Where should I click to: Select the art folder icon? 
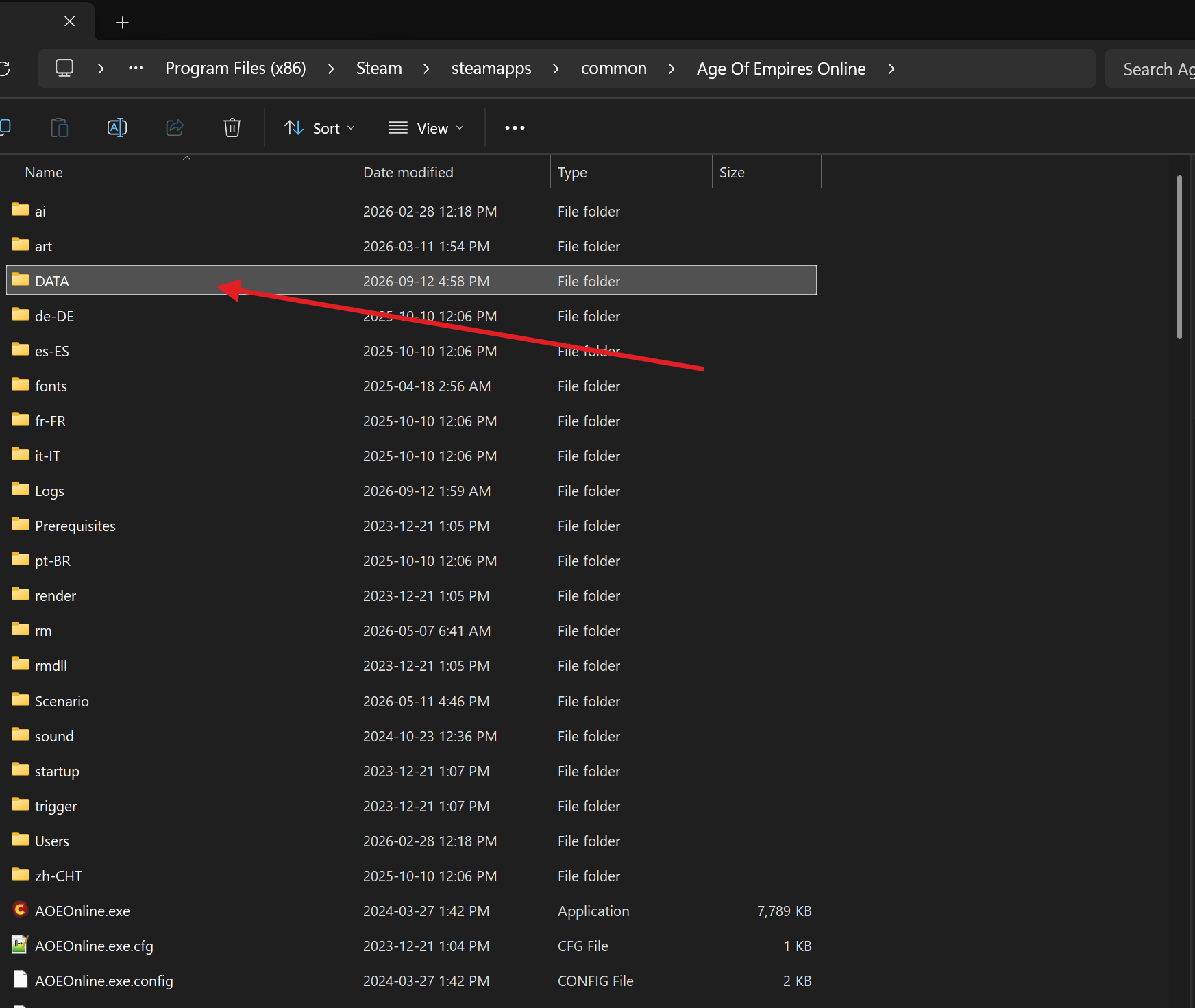tap(21, 245)
